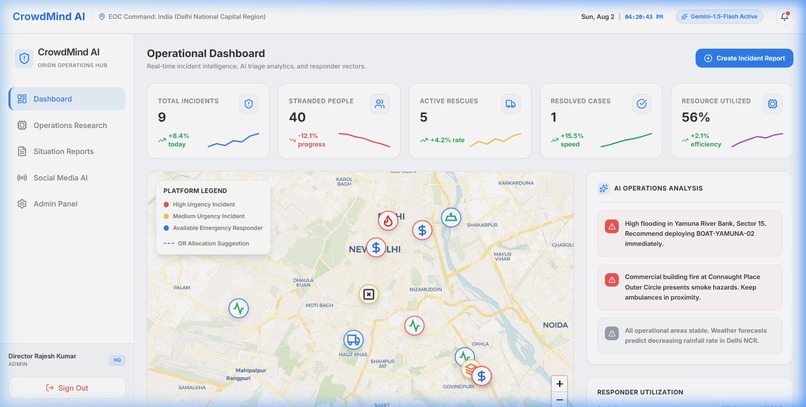The height and width of the screenshot is (407, 806).
Task: Click the Active Rescues yellow trend sparkline
Action: click(495, 140)
